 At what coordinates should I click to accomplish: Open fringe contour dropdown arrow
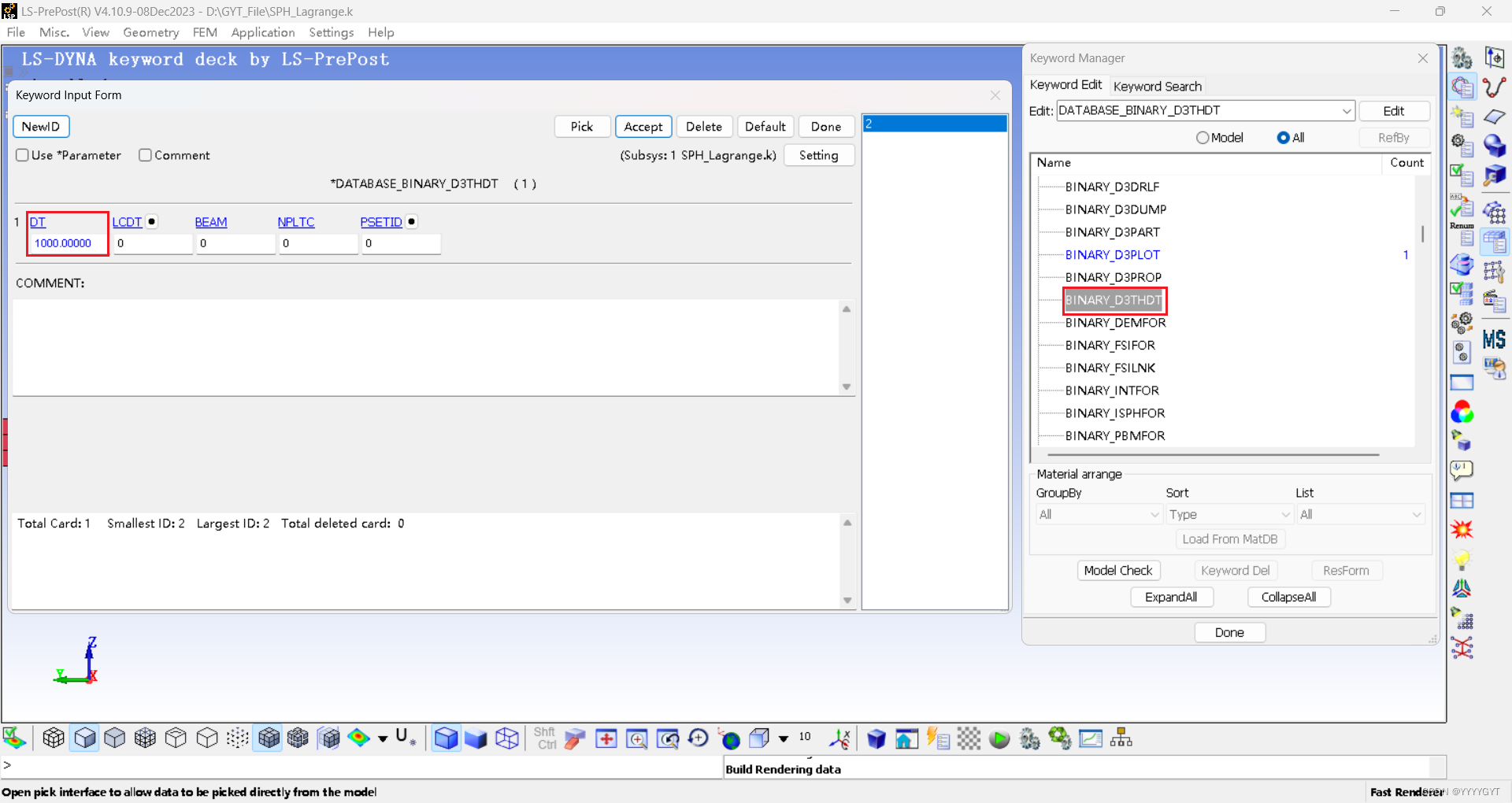coord(383,738)
